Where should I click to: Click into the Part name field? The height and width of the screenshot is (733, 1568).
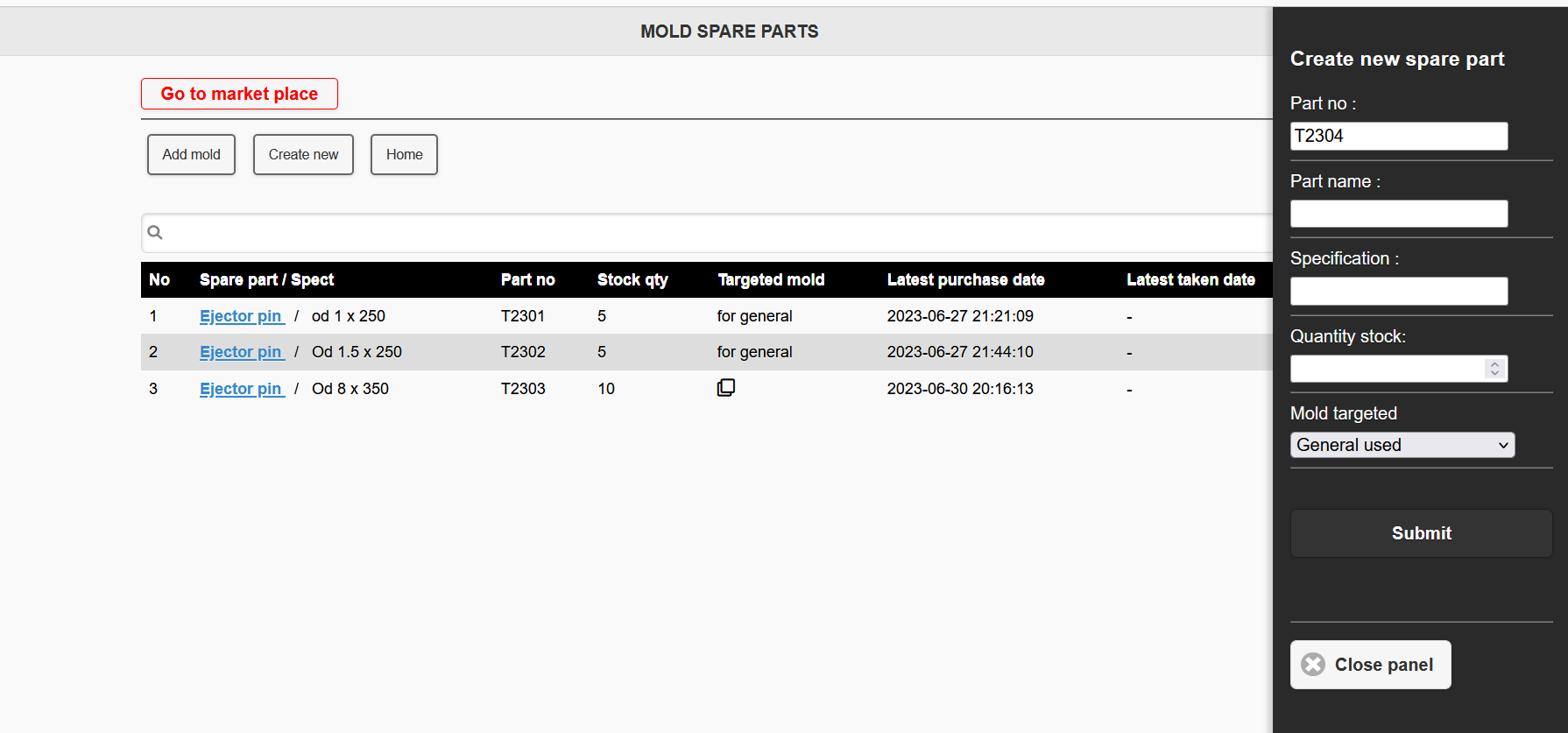(x=1398, y=214)
